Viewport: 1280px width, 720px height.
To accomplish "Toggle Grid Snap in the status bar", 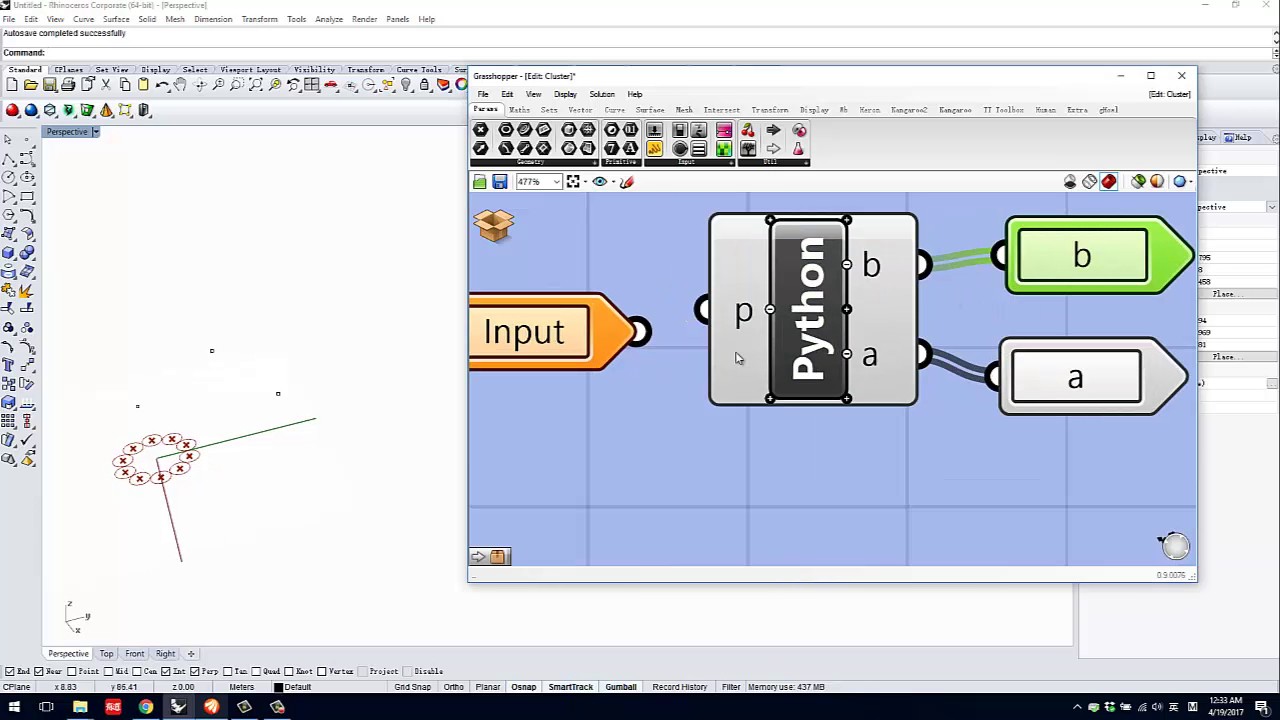I will [412, 687].
